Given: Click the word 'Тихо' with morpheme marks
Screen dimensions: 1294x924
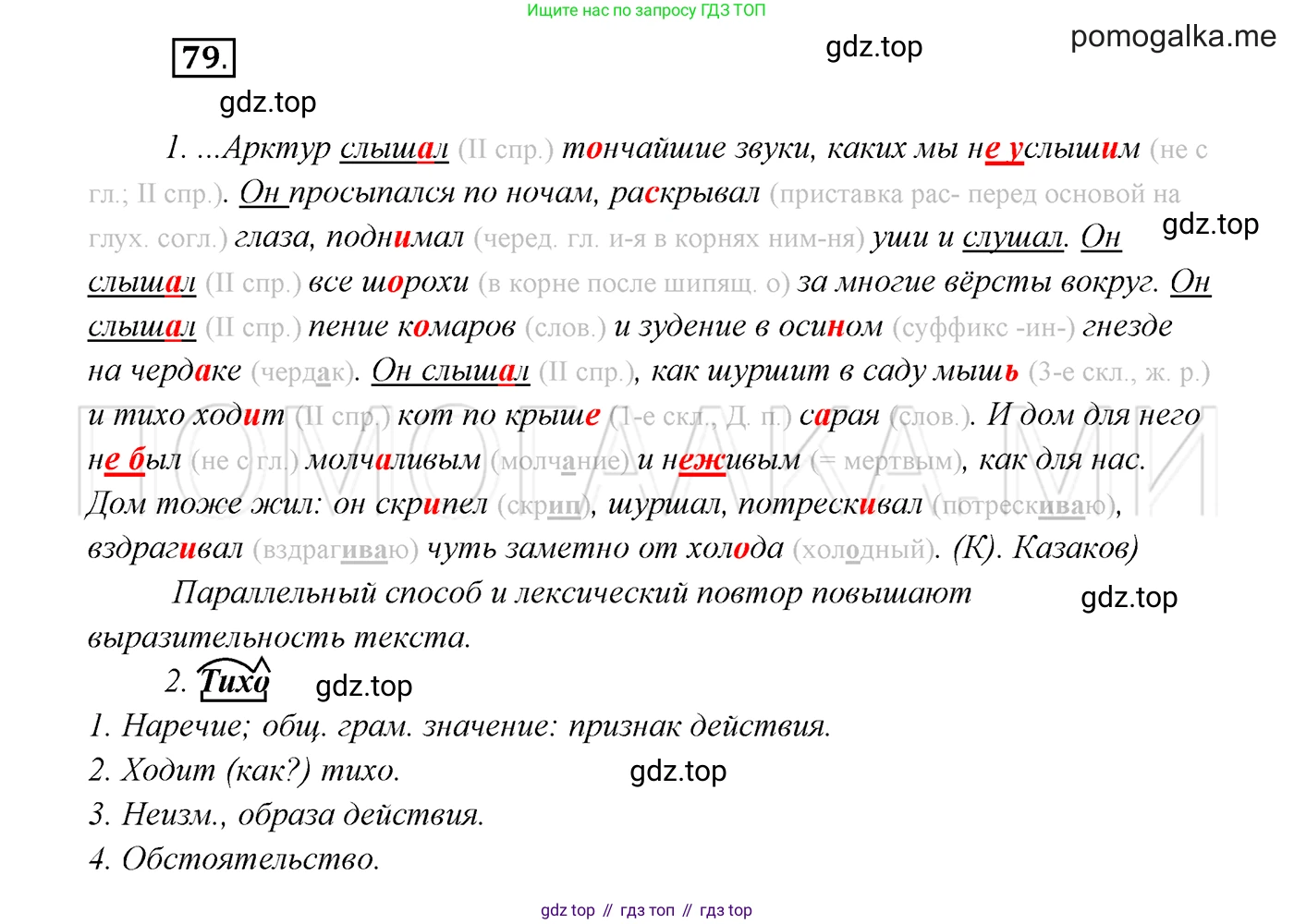Looking at the screenshot, I should pos(235,679).
